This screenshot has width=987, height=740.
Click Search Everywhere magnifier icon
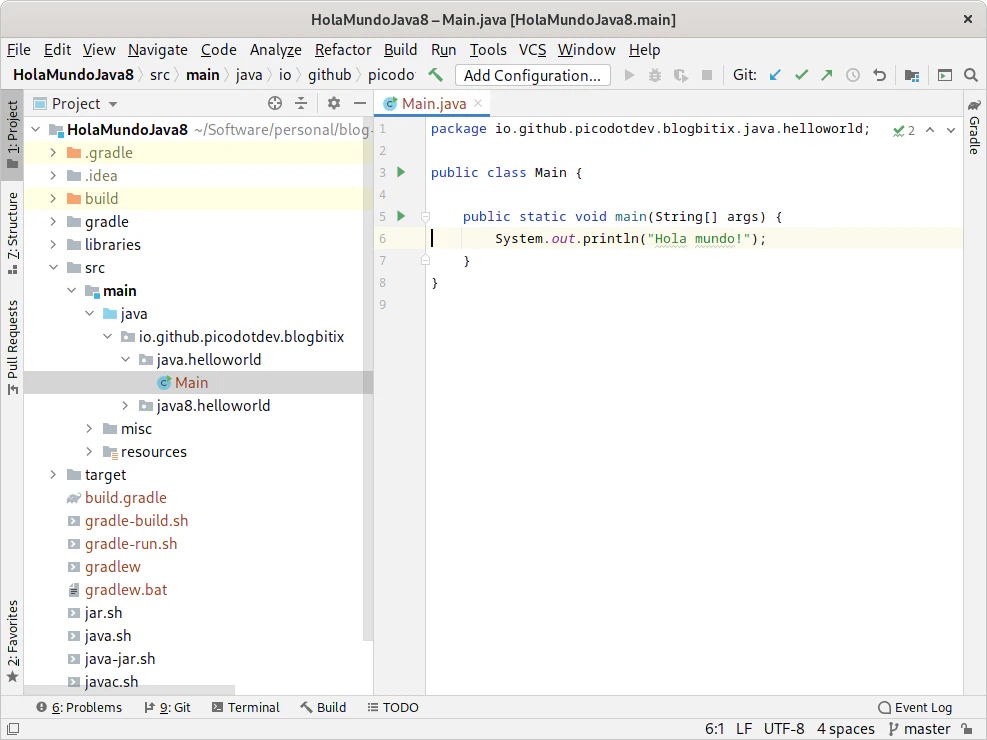(x=970, y=75)
